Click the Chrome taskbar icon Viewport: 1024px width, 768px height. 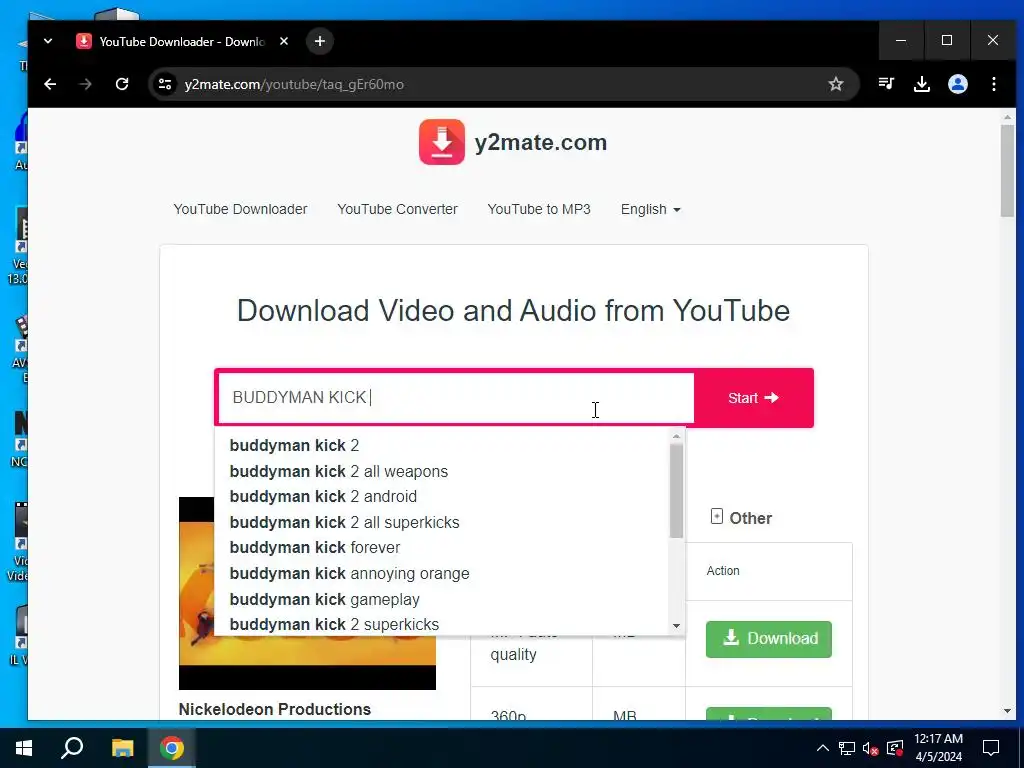click(172, 748)
